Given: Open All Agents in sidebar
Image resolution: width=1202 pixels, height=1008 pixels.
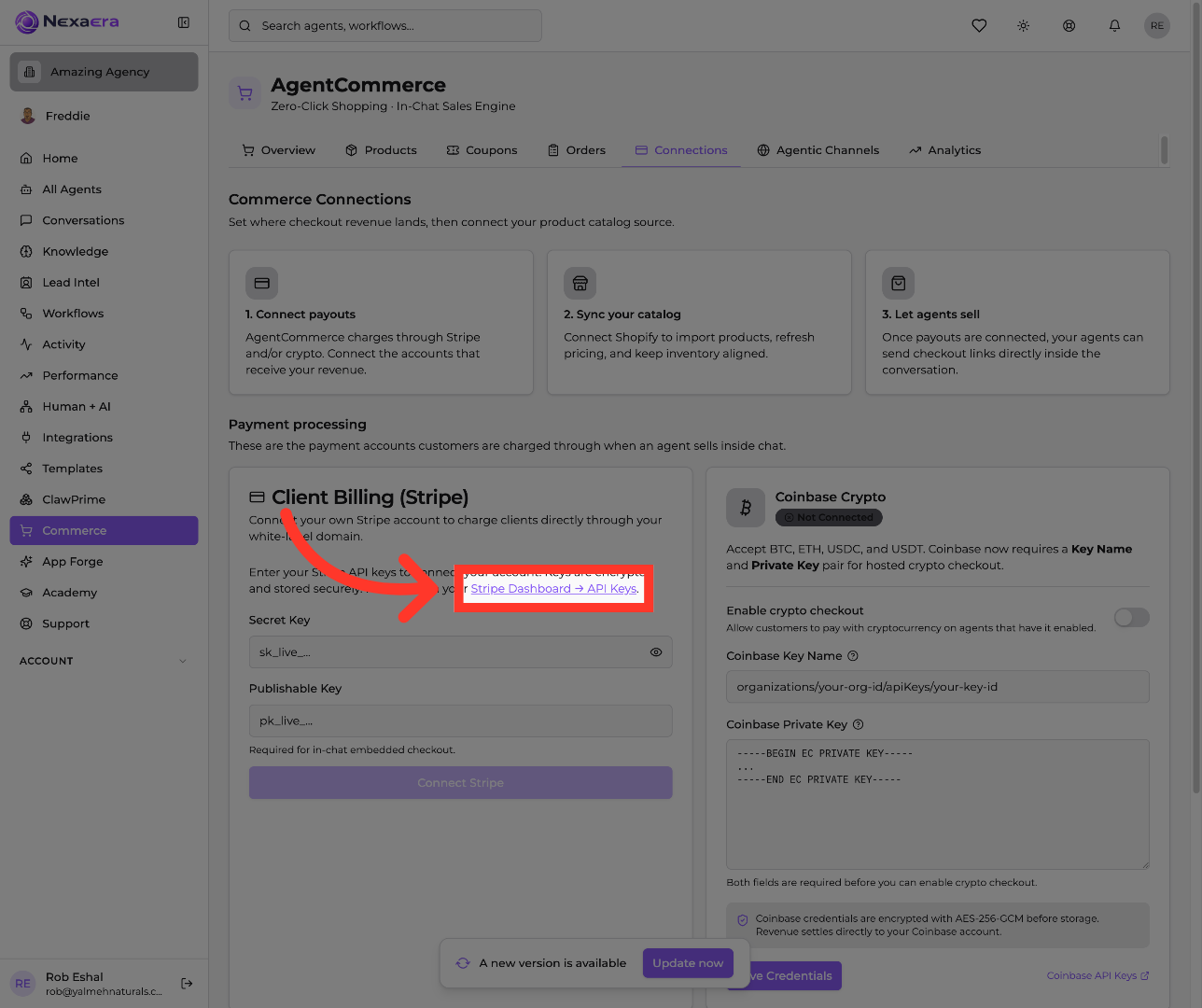Looking at the screenshot, I should pyautogui.click(x=104, y=189).
